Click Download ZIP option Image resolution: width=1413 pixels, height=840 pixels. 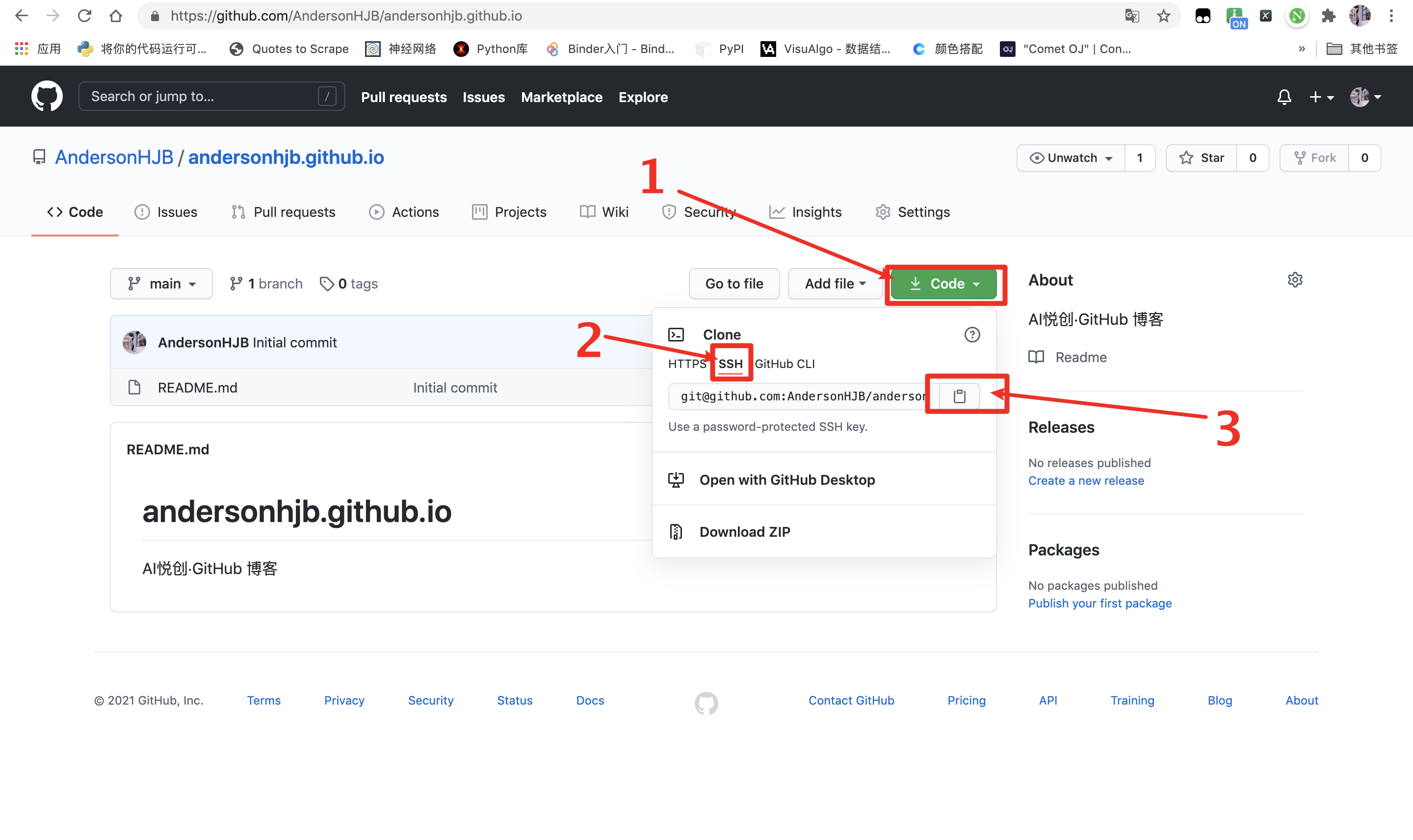pyautogui.click(x=744, y=531)
